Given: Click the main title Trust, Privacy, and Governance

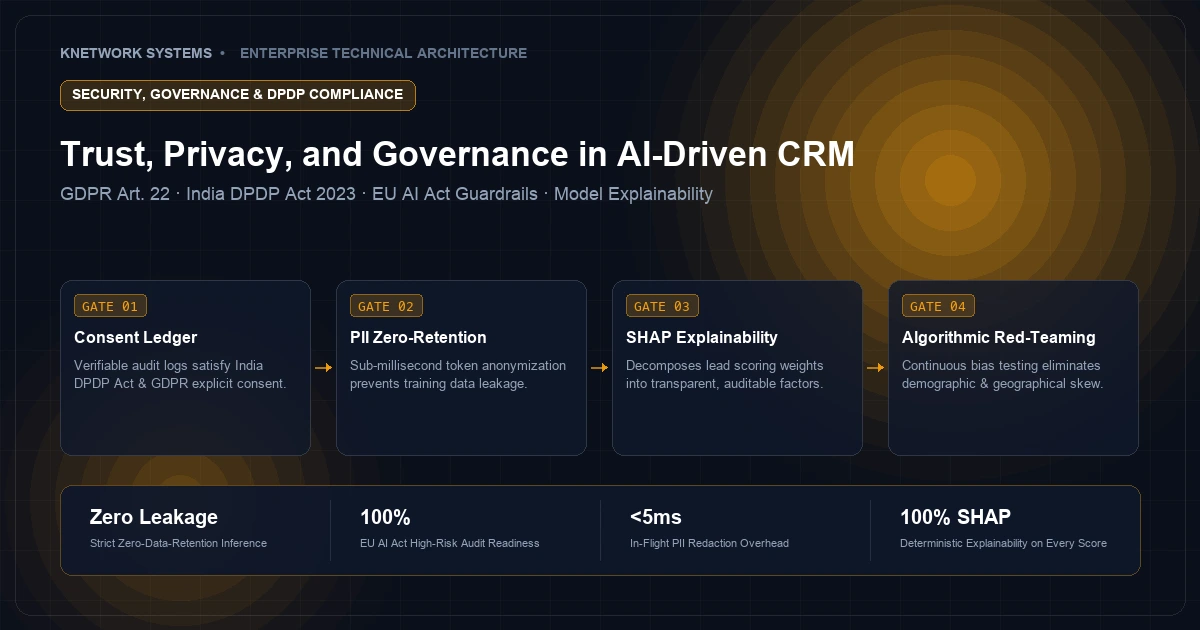Looking at the screenshot, I should 457,155.
